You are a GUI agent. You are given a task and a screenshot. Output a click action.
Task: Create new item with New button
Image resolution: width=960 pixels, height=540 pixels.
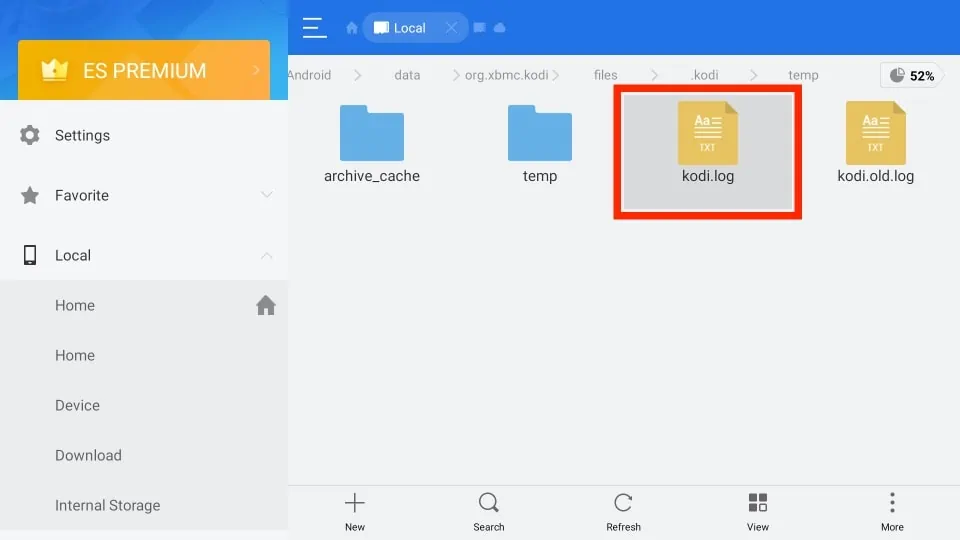[354, 512]
